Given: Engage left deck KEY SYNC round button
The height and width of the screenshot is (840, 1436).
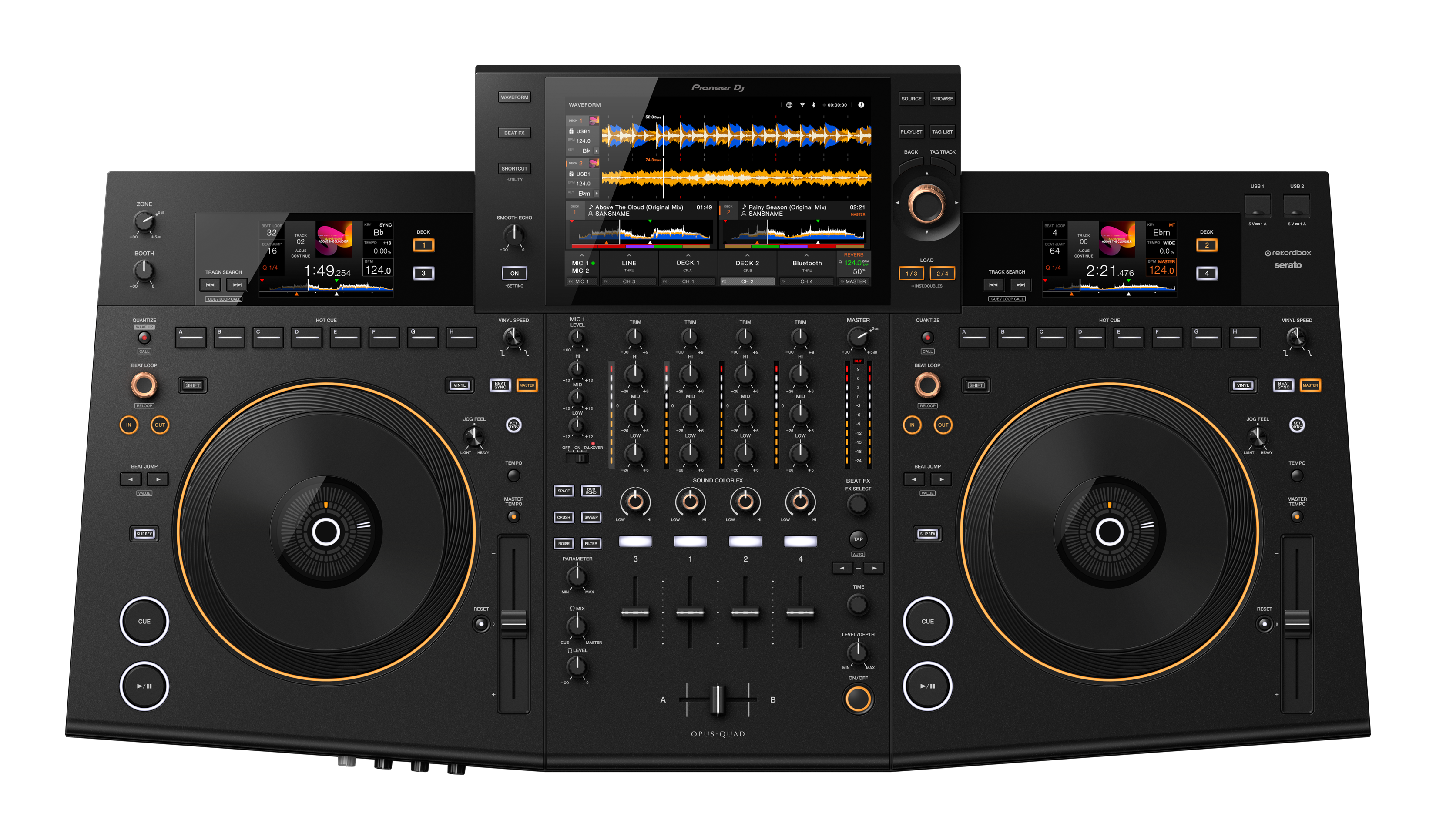Looking at the screenshot, I should coord(513,425).
